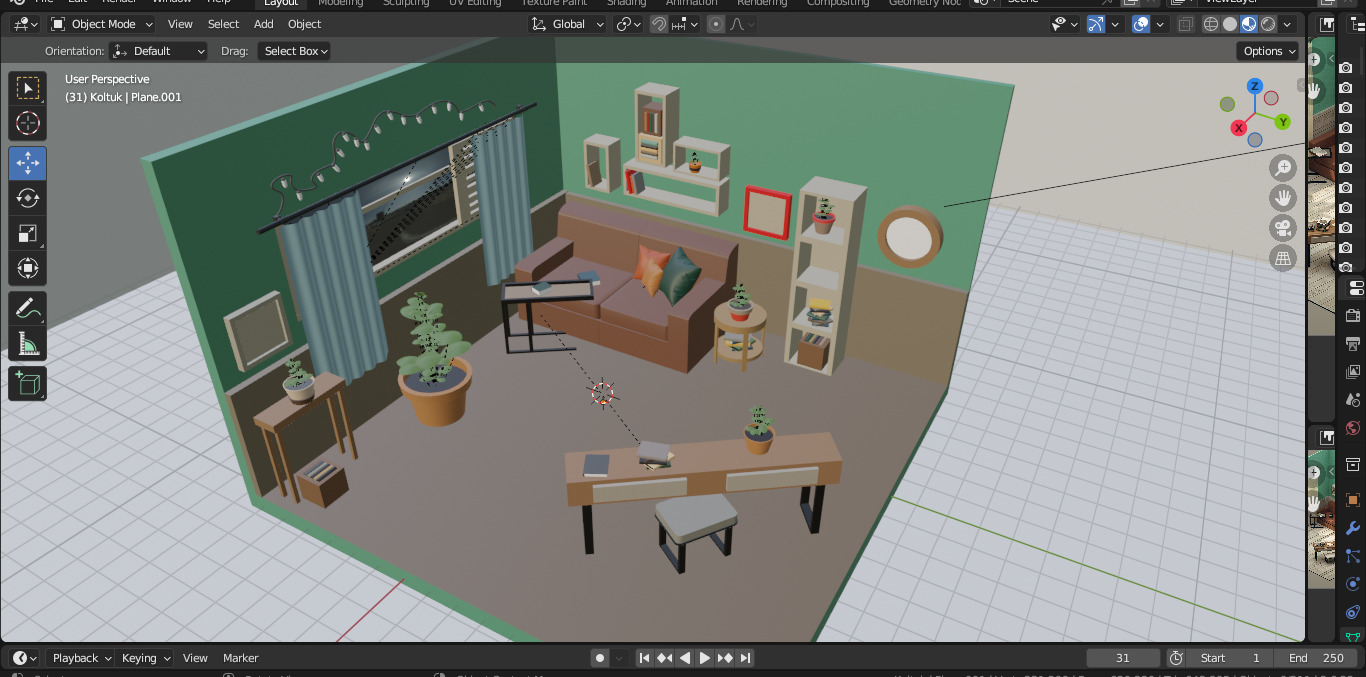Open overlays options dropdown arrow

[1160, 24]
